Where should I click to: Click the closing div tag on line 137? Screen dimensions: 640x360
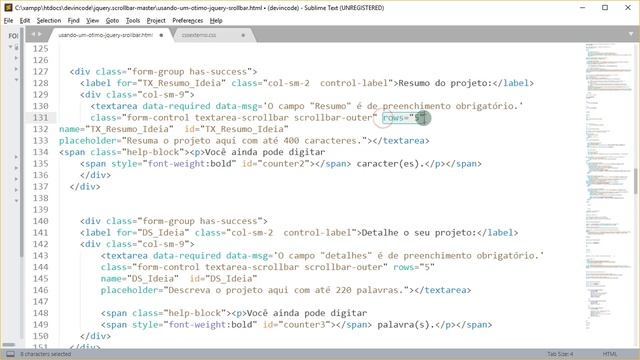[x=85, y=187]
